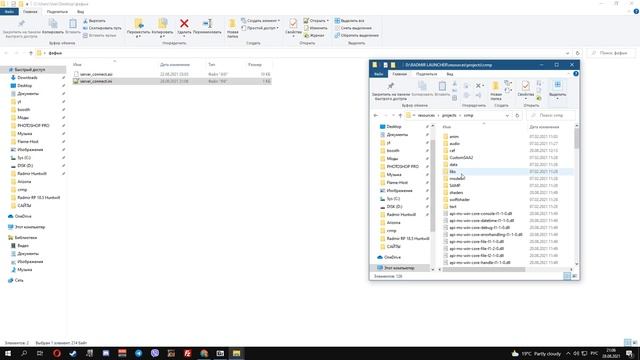Open the CustomSAA2 folder in the cmp window
The height and width of the screenshot is (360, 640).
tap(461, 158)
